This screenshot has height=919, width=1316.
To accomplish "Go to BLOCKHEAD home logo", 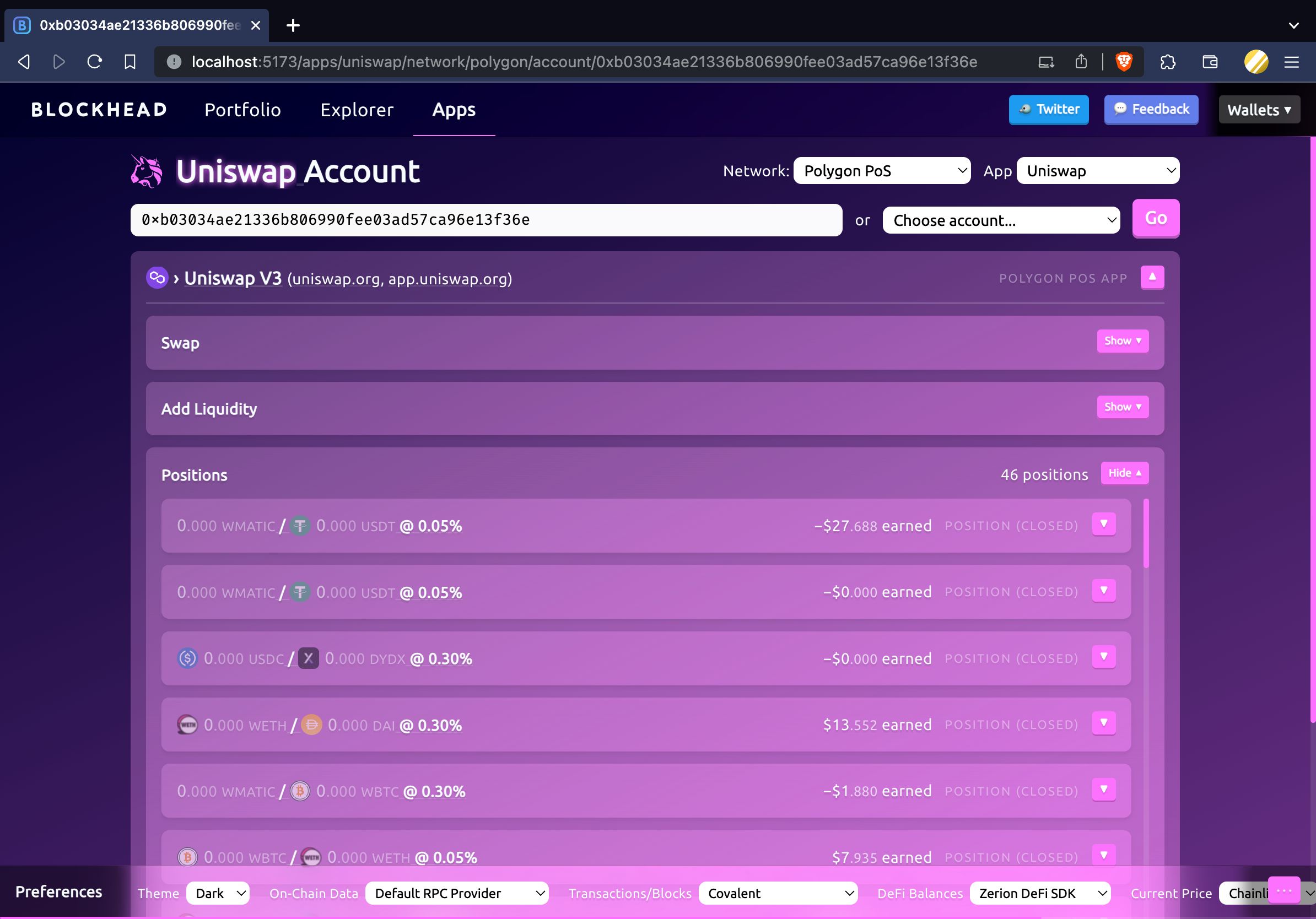I will click(99, 110).
